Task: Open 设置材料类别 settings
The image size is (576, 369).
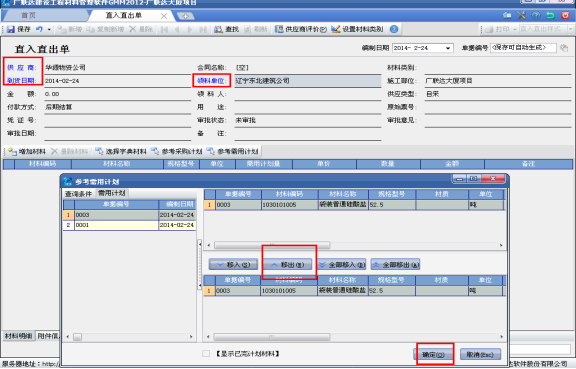Action: [x=357, y=29]
